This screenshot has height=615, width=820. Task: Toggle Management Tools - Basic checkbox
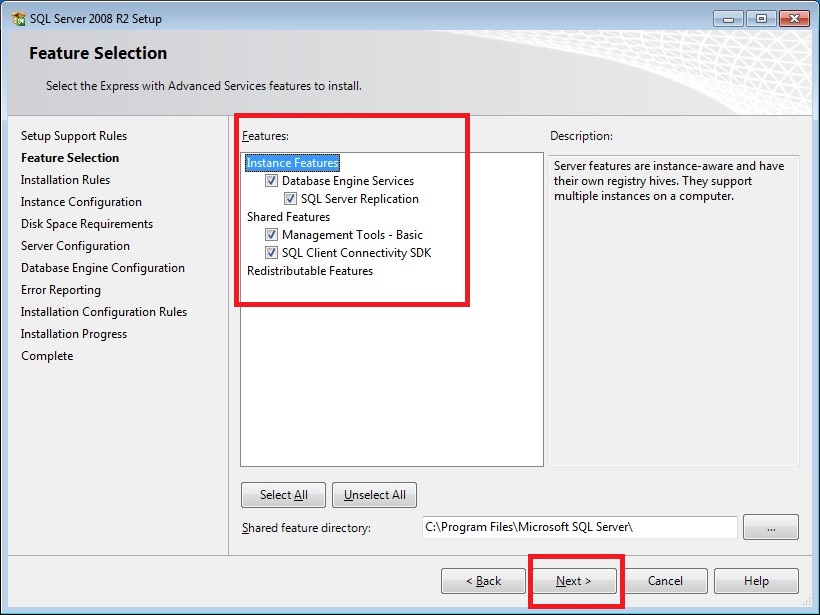point(271,235)
